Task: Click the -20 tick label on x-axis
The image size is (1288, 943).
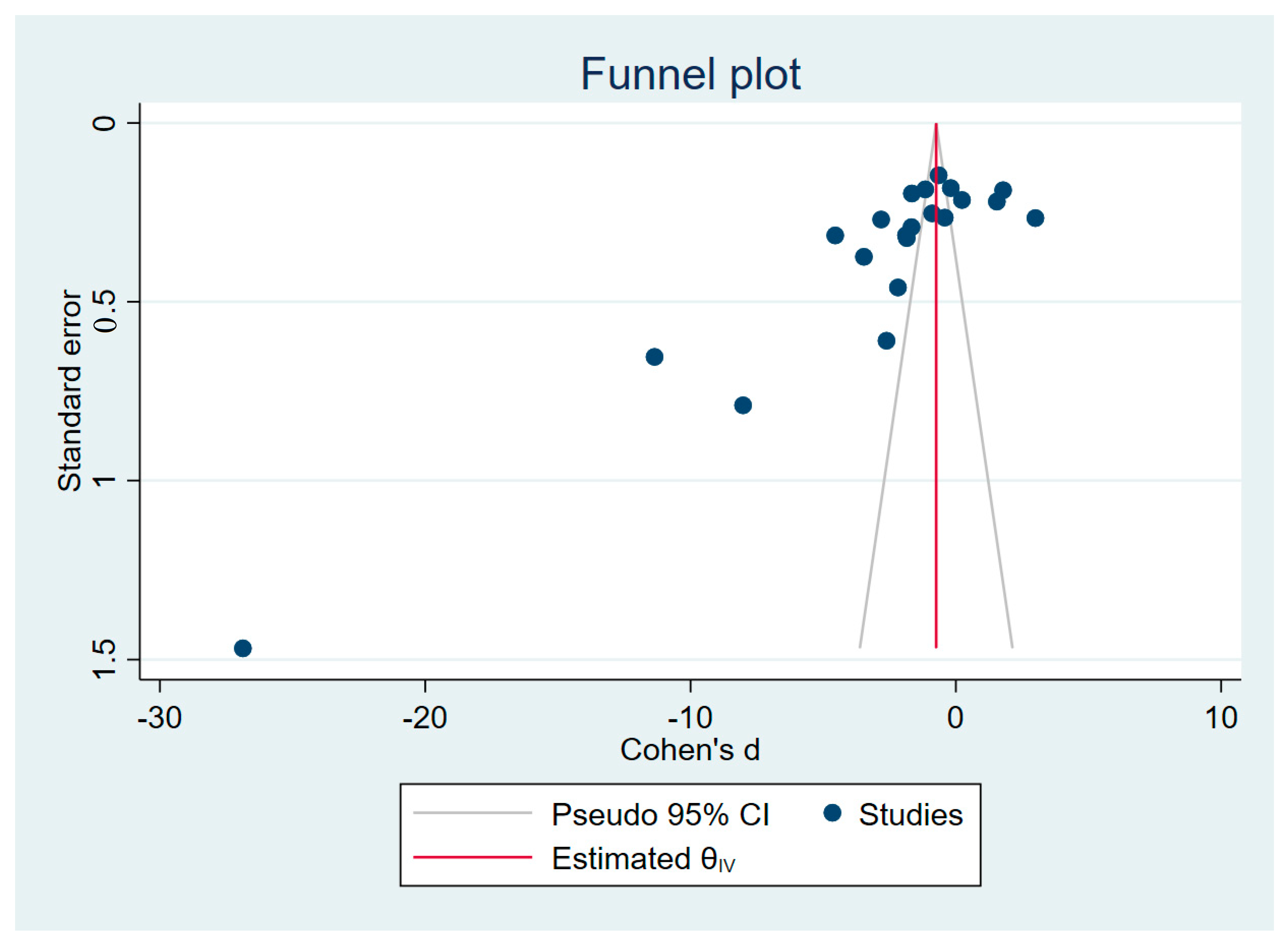Action: tap(424, 718)
